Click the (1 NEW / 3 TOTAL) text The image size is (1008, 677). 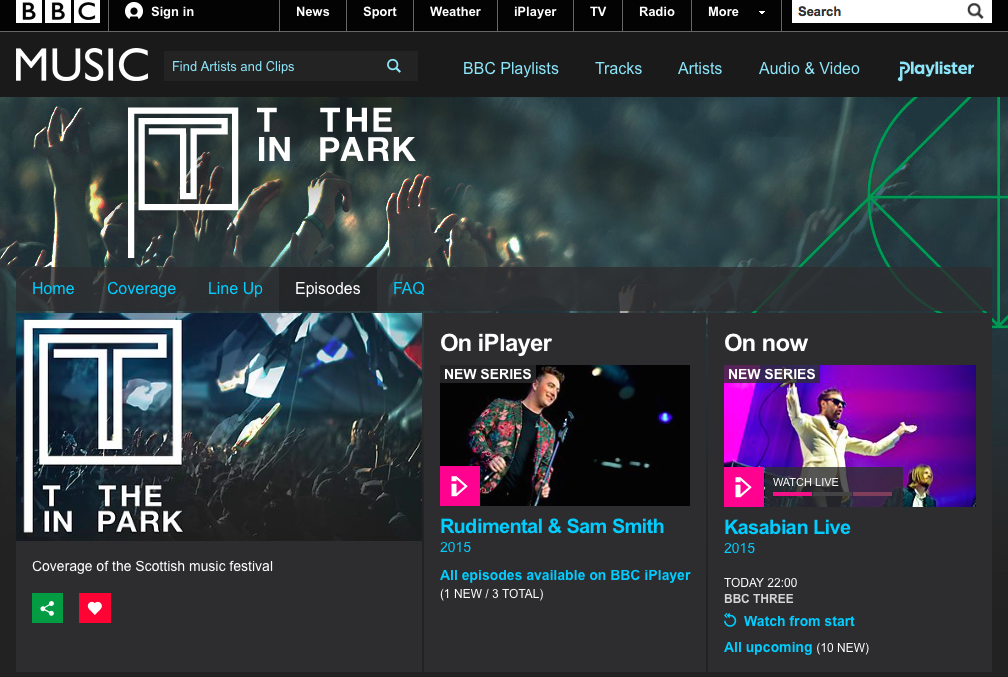pyautogui.click(x=492, y=594)
